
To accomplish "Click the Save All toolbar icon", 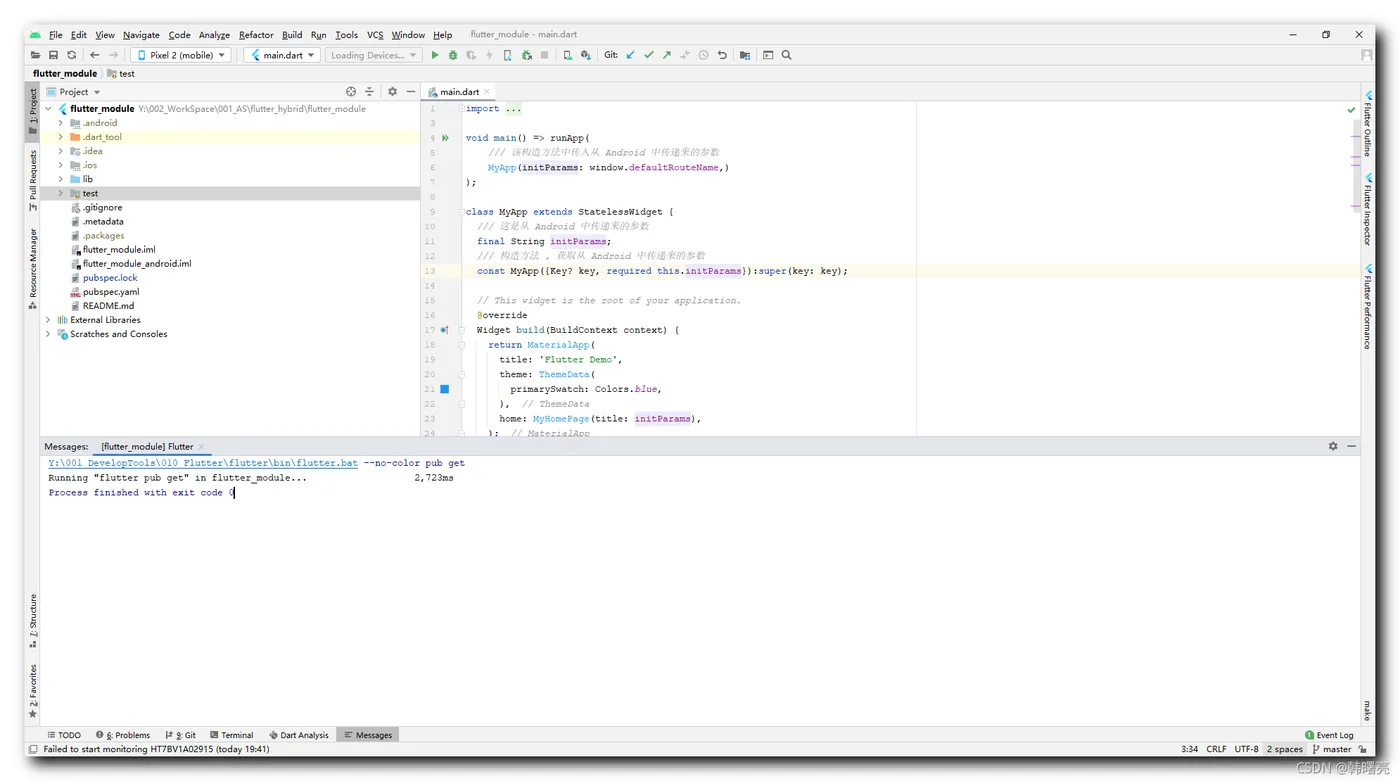I will 54,55.
